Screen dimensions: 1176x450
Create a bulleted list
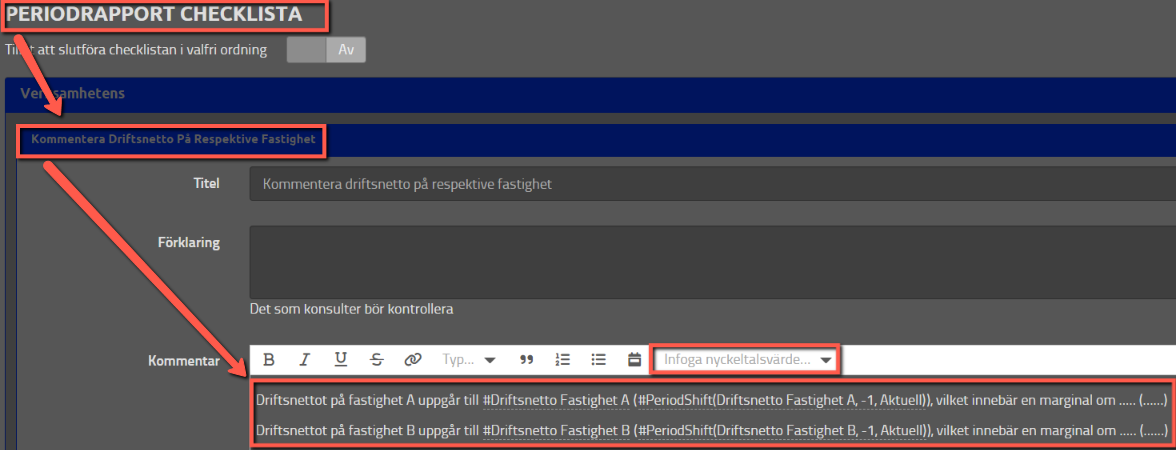(x=598, y=359)
